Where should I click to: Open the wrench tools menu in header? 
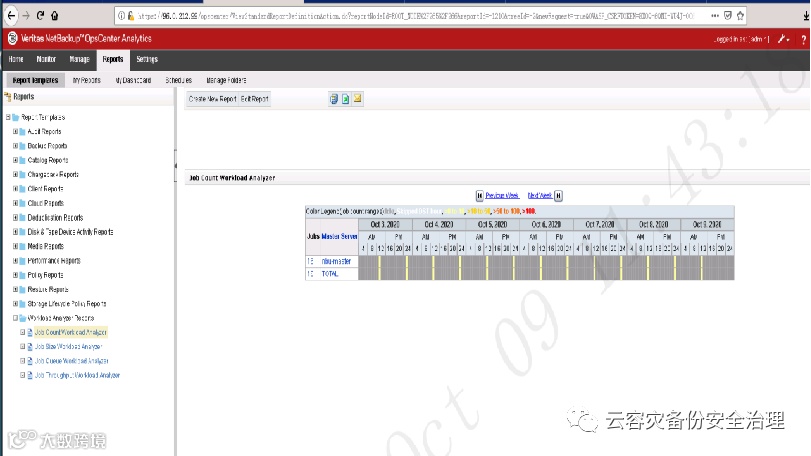[783, 39]
